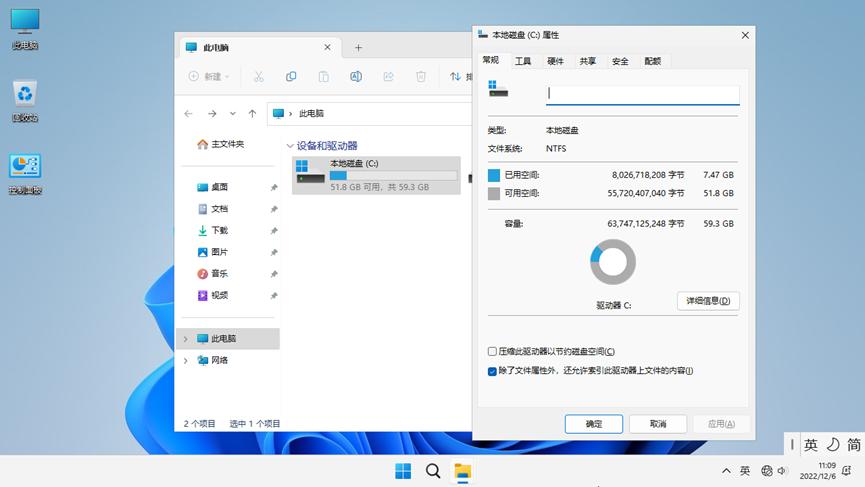Expand 网络 in navigation pane
This screenshot has height=487, width=865.
pos(186,360)
